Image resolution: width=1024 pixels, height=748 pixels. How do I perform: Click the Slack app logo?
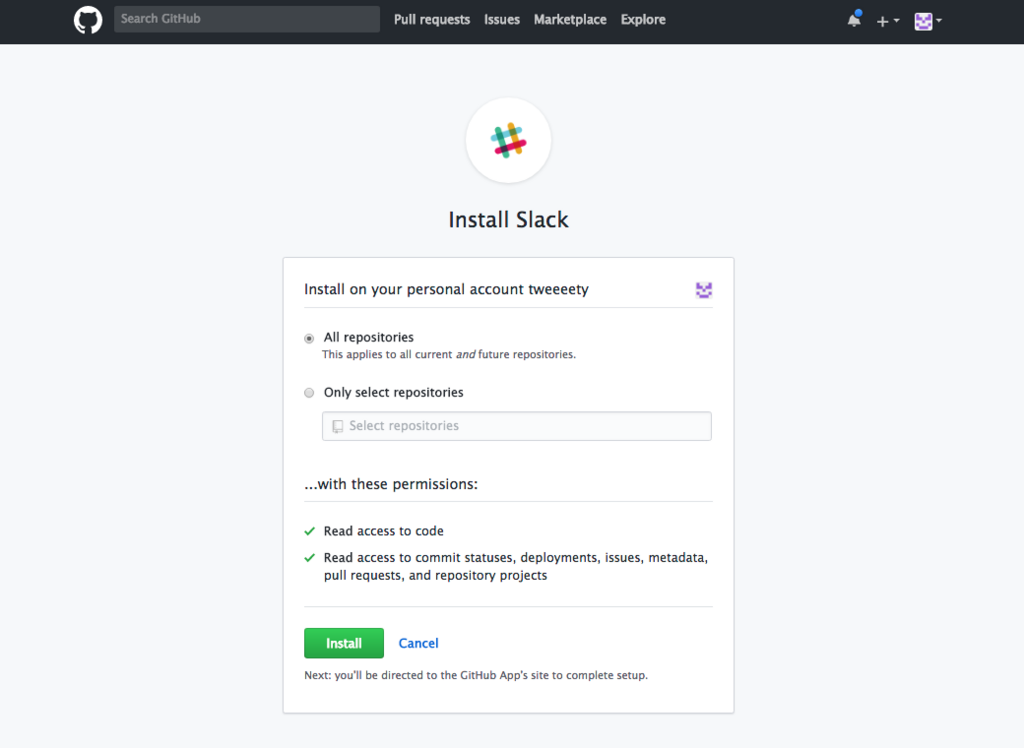coord(508,141)
